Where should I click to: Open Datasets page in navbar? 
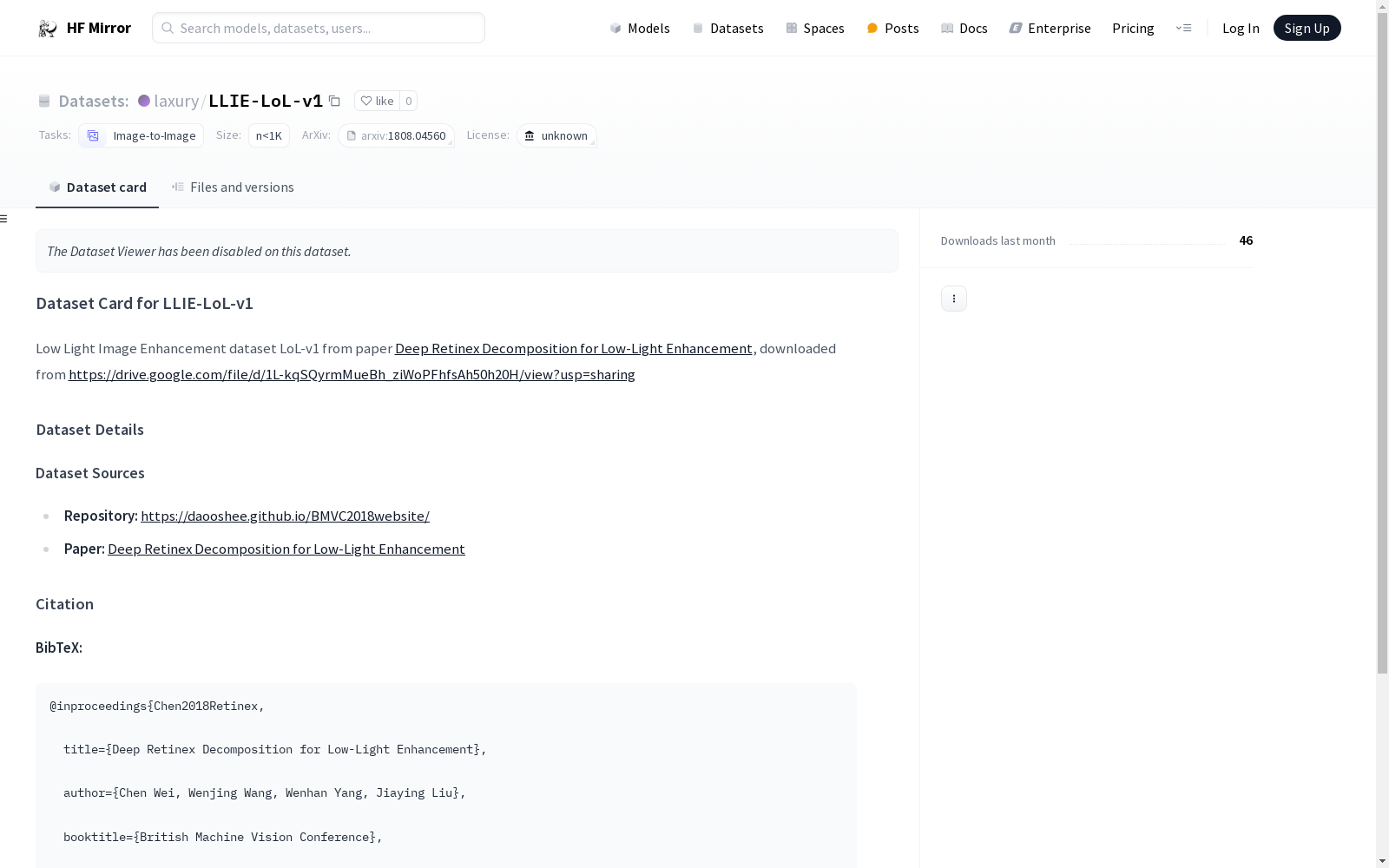tap(727, 28)
